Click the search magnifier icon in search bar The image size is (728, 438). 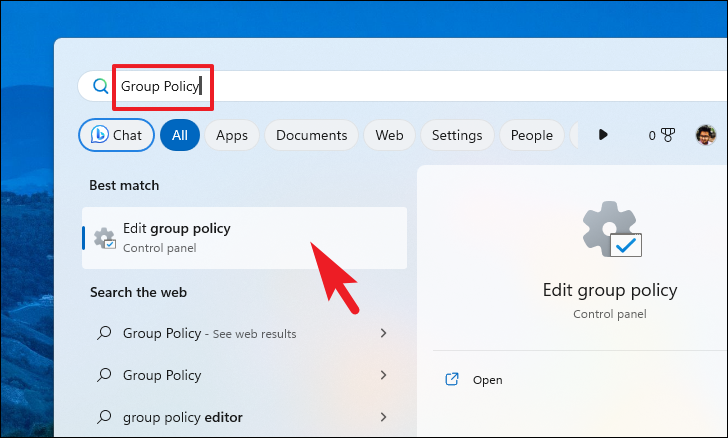[x=100, y=86]
